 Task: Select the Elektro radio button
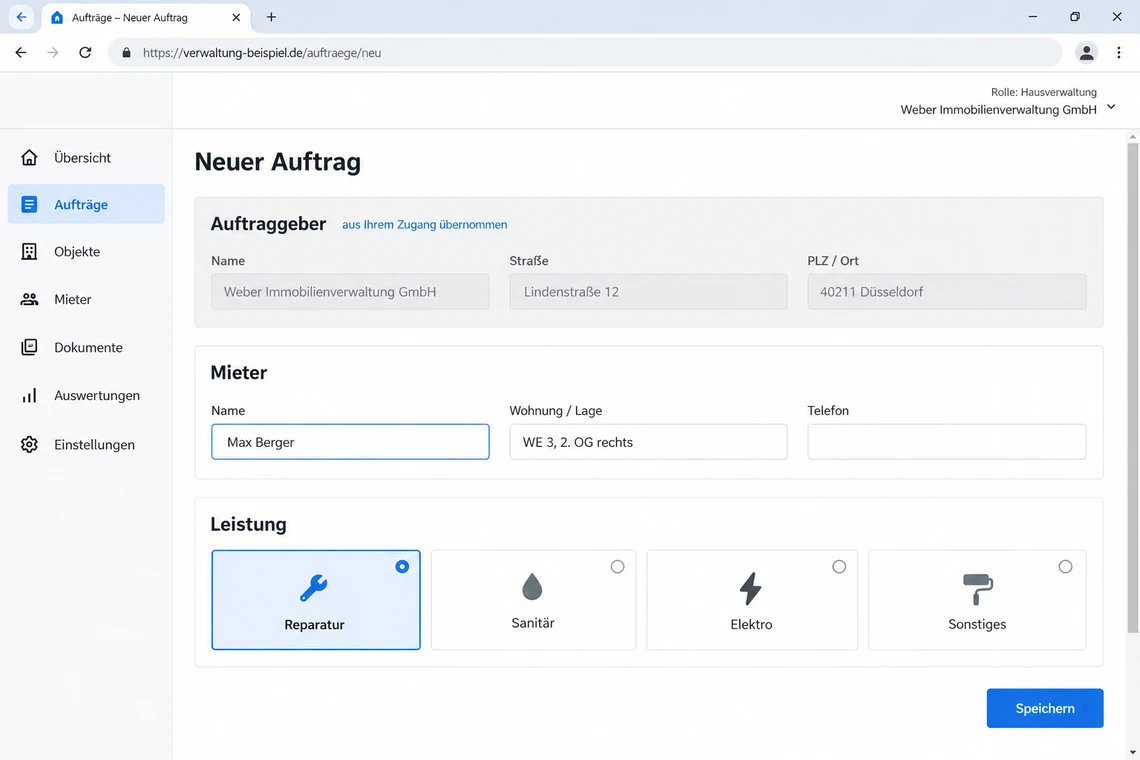coord(839,567)
